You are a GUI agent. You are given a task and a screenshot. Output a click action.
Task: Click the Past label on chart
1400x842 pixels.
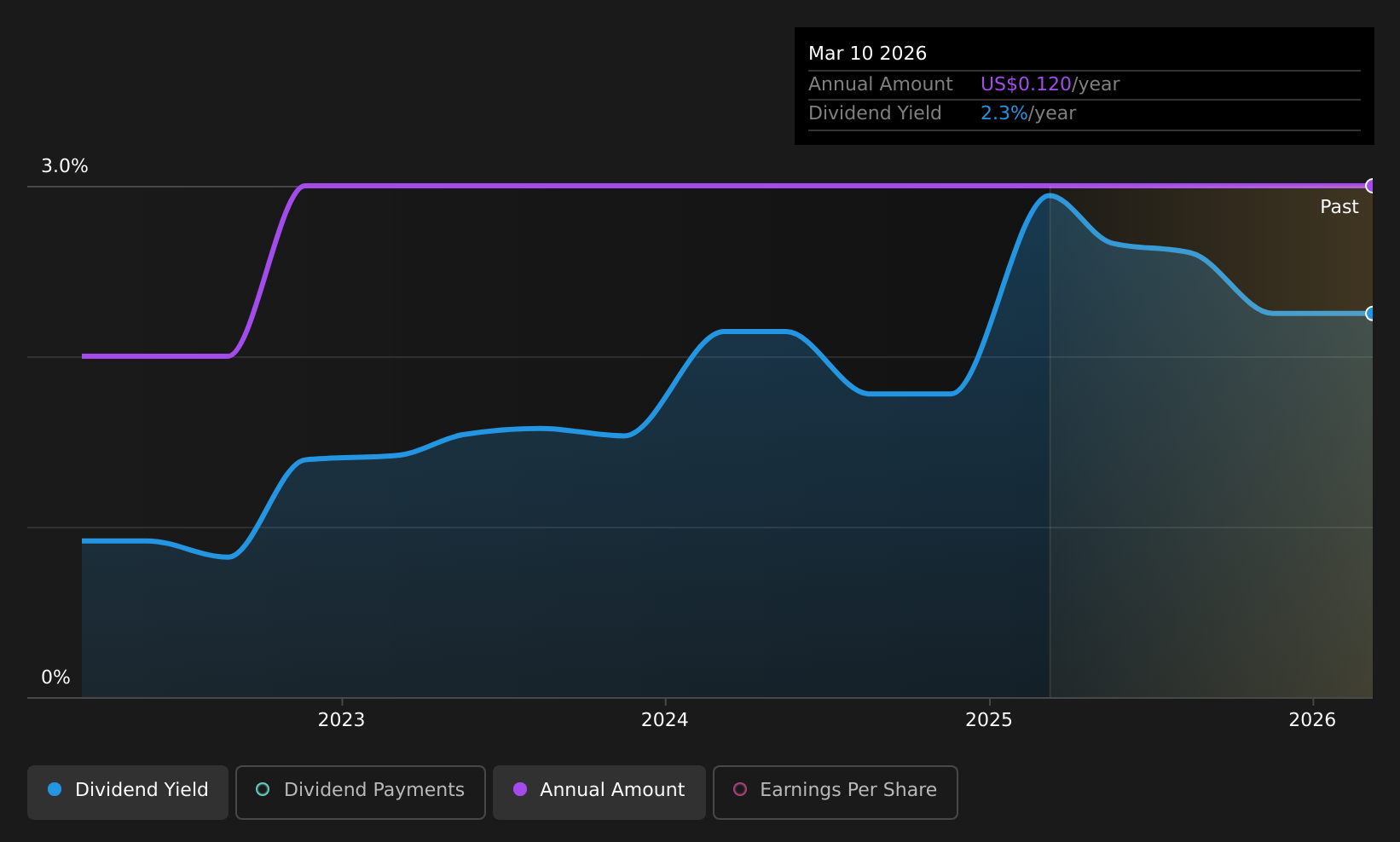(1339, 207)
